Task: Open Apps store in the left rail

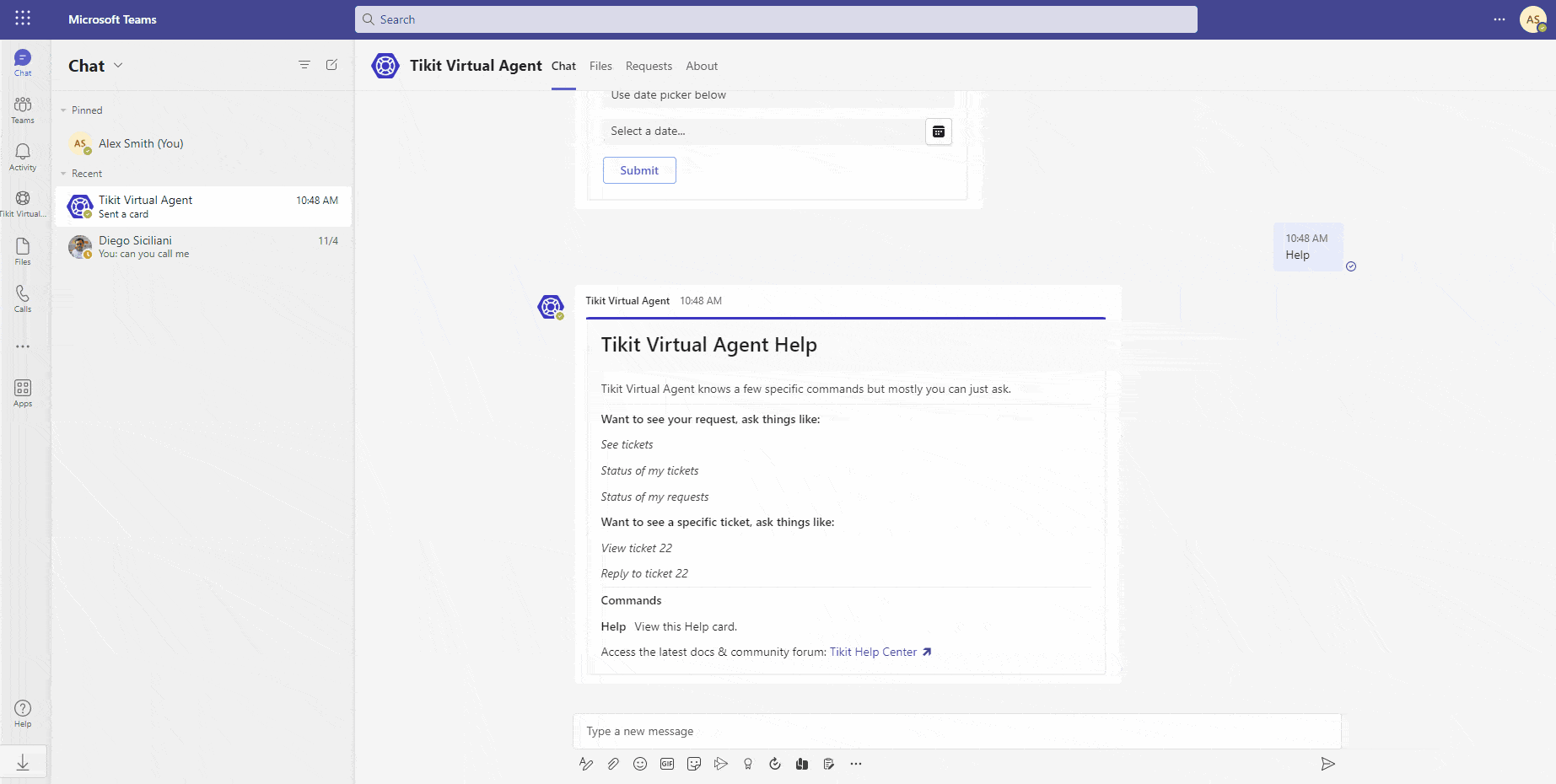Action: pos(23,393)
